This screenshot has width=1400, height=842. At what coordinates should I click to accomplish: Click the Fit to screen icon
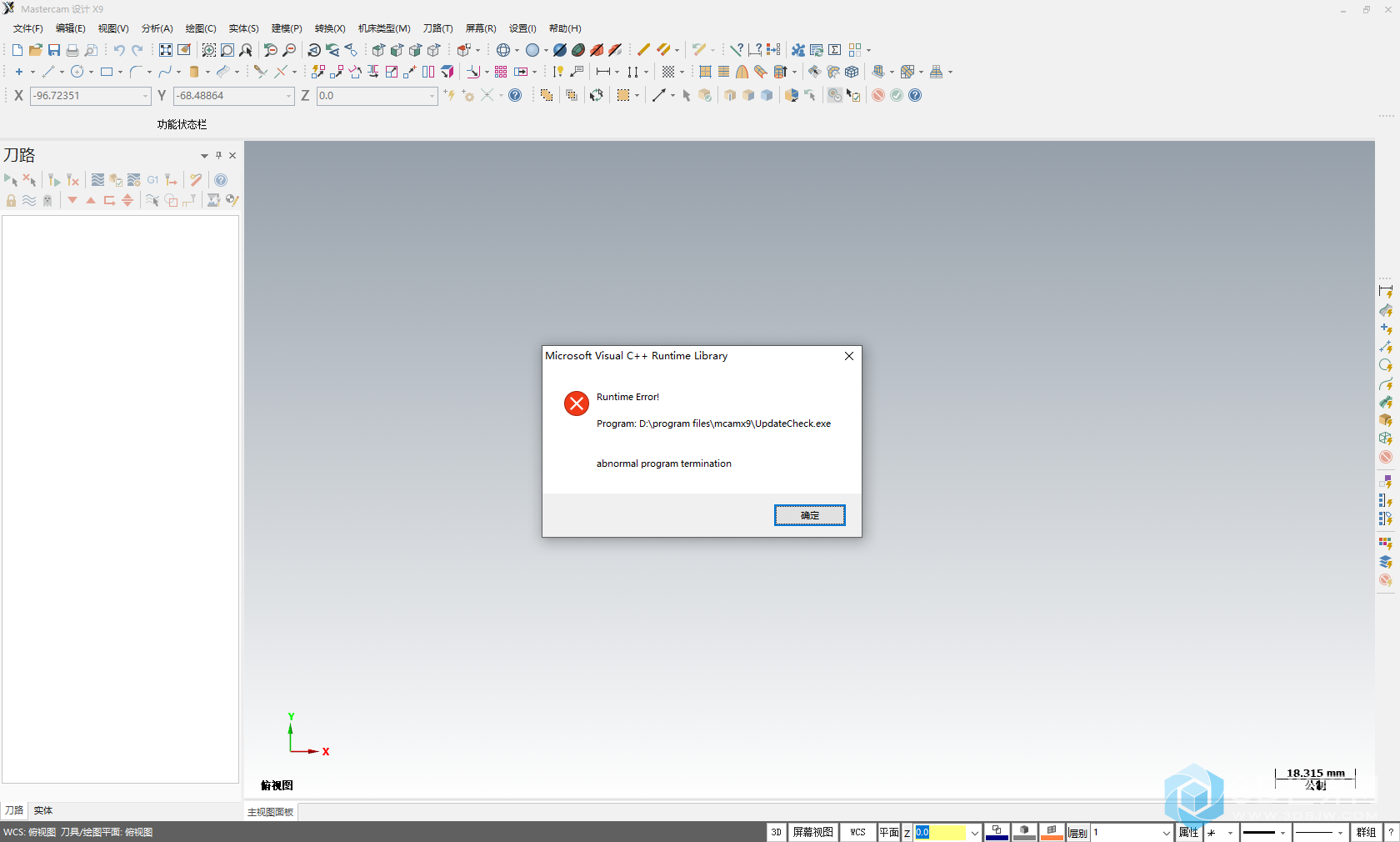coord(166,50)
